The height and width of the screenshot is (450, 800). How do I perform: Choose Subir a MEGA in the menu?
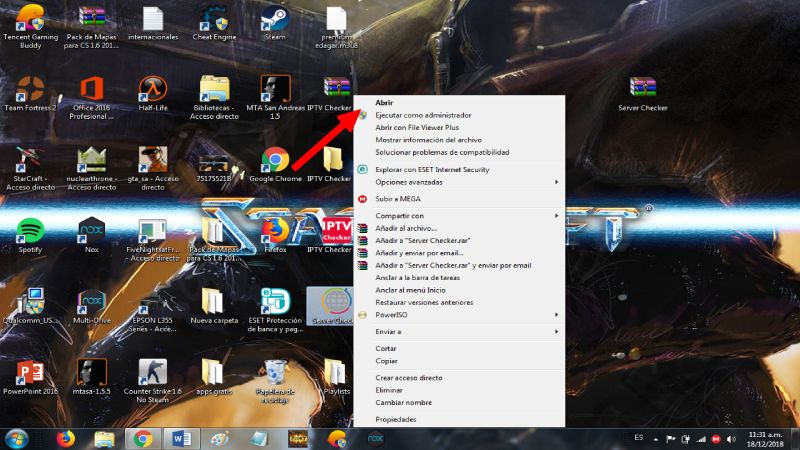pos(459,199)
